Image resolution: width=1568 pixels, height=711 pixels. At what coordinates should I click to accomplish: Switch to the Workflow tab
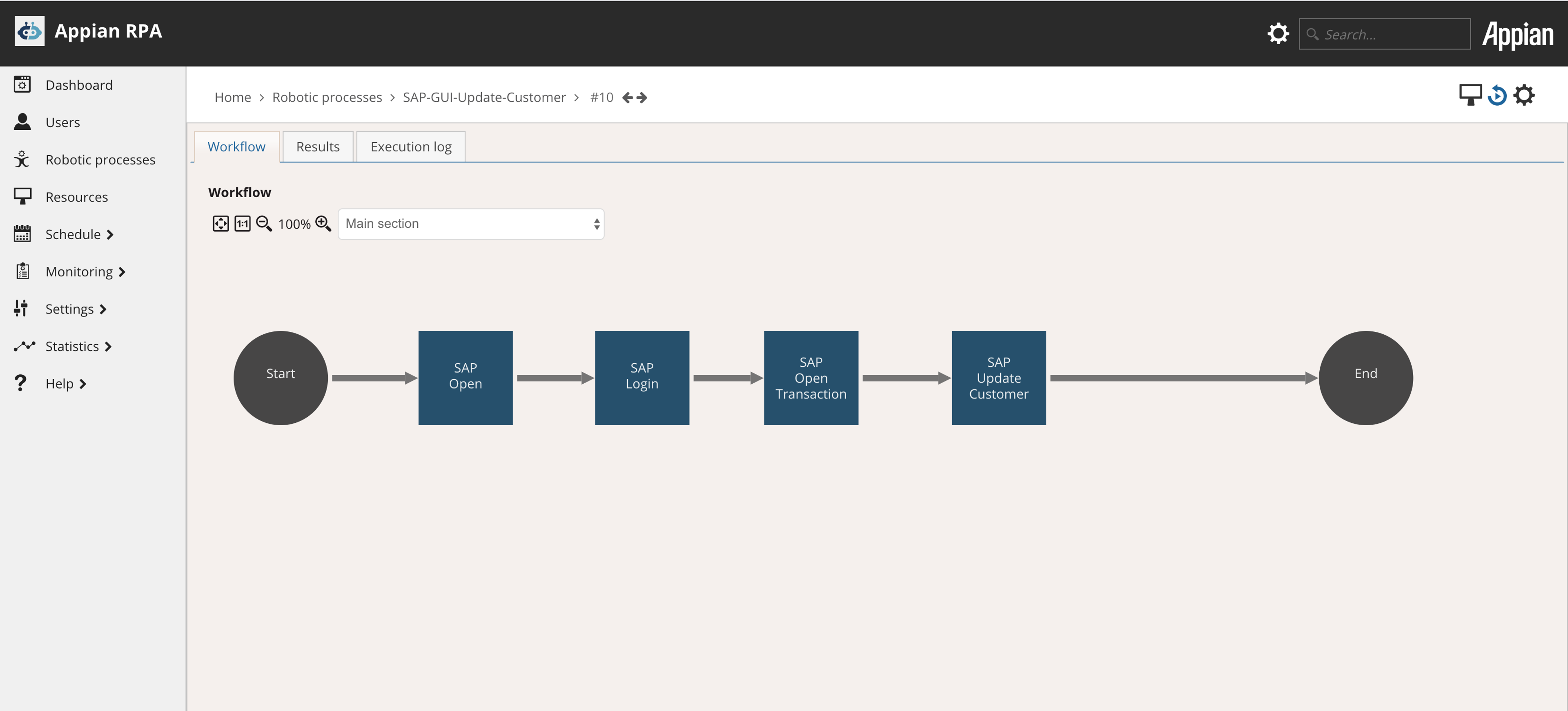[236, 147]
